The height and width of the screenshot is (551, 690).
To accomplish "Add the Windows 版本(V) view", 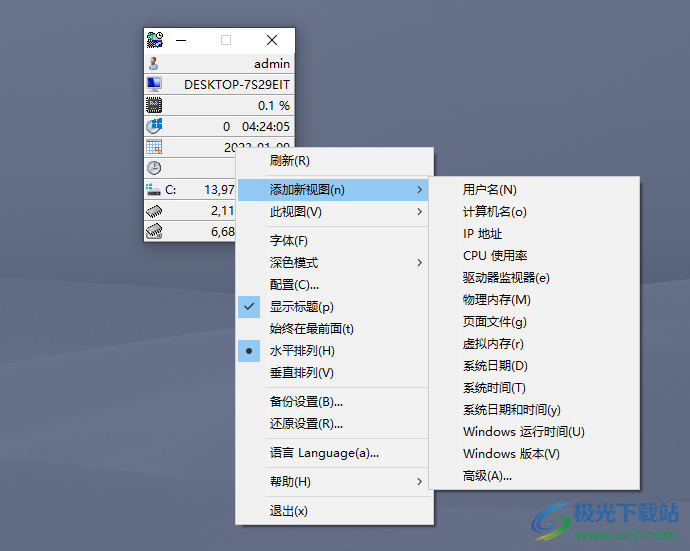I will (534, 454).
